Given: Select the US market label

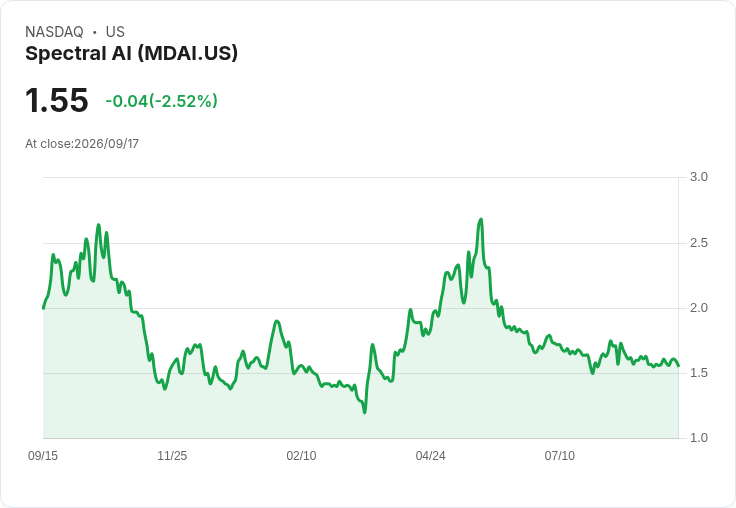Looking at the screenshot, I should [115, 32].
